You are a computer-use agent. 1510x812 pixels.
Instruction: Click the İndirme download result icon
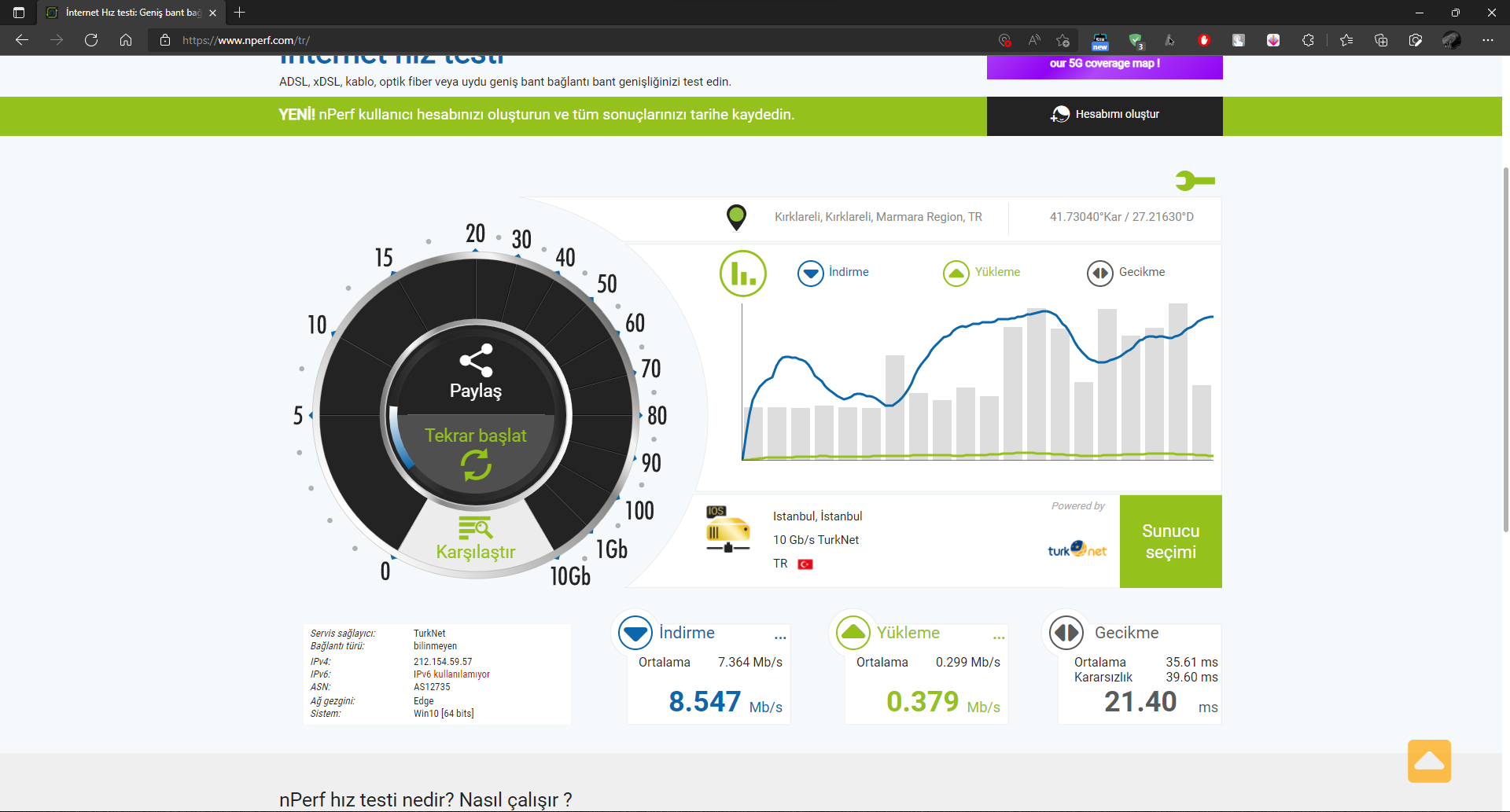click(635, 633)
